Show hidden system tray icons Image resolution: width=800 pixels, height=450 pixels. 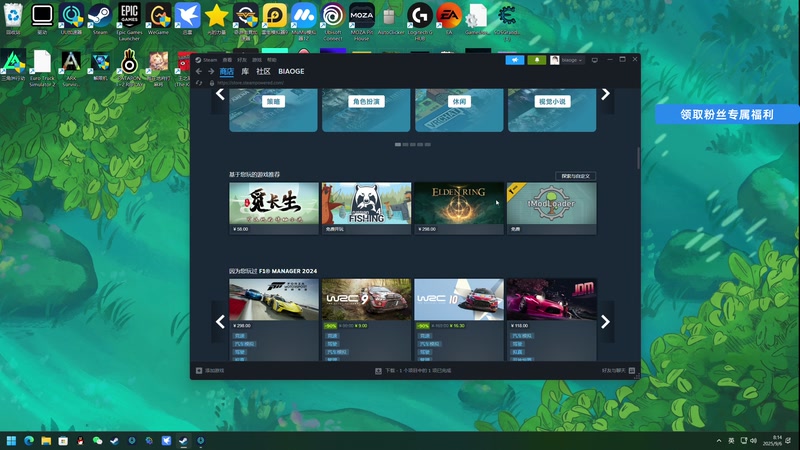pyautogui.click(x=719, y=441)
